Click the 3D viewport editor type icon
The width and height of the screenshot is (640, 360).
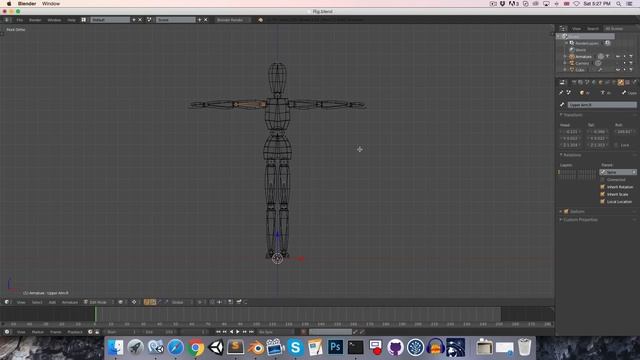pos(7,302)
